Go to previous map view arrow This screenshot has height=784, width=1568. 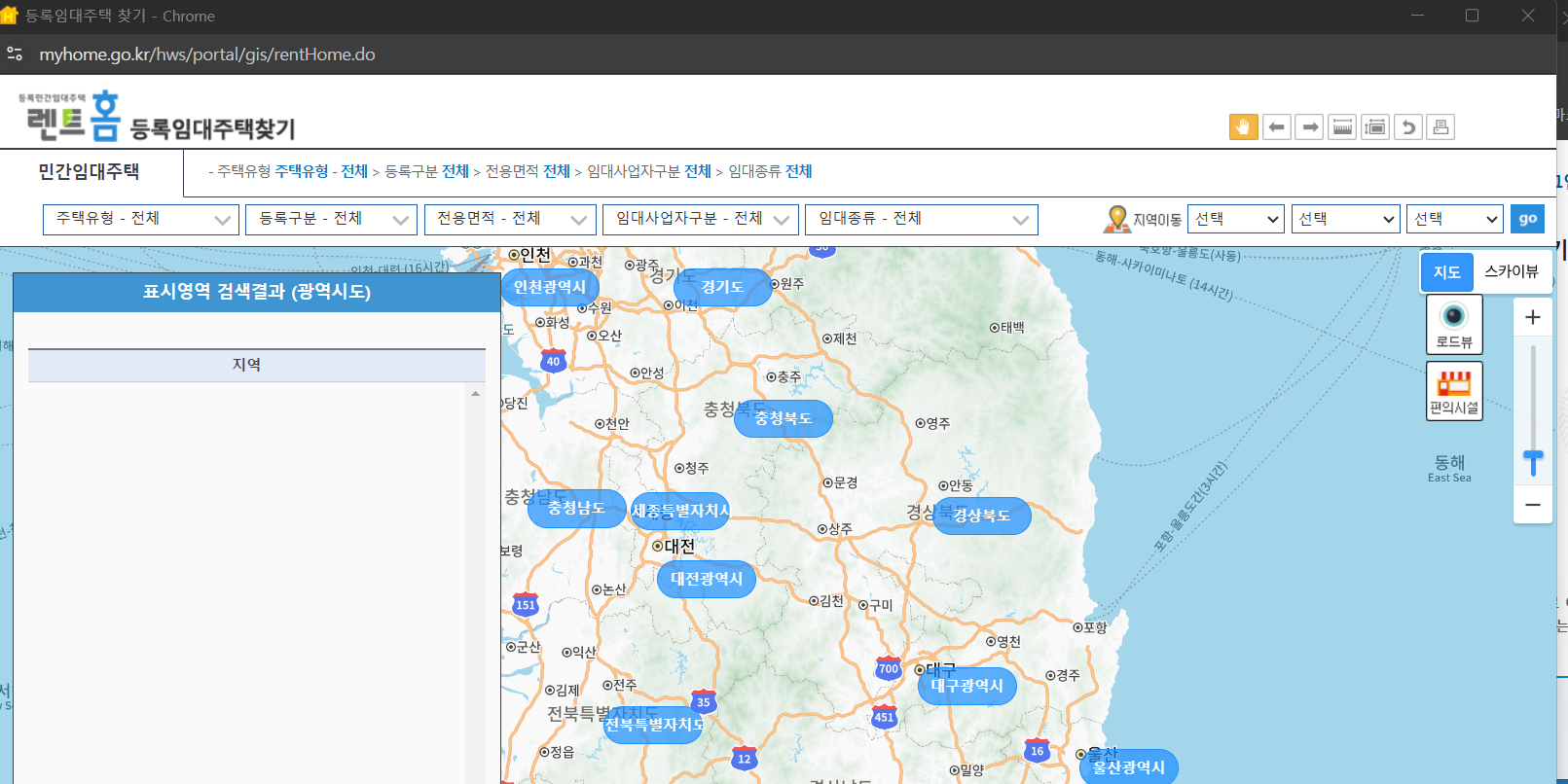point(1276,126)
